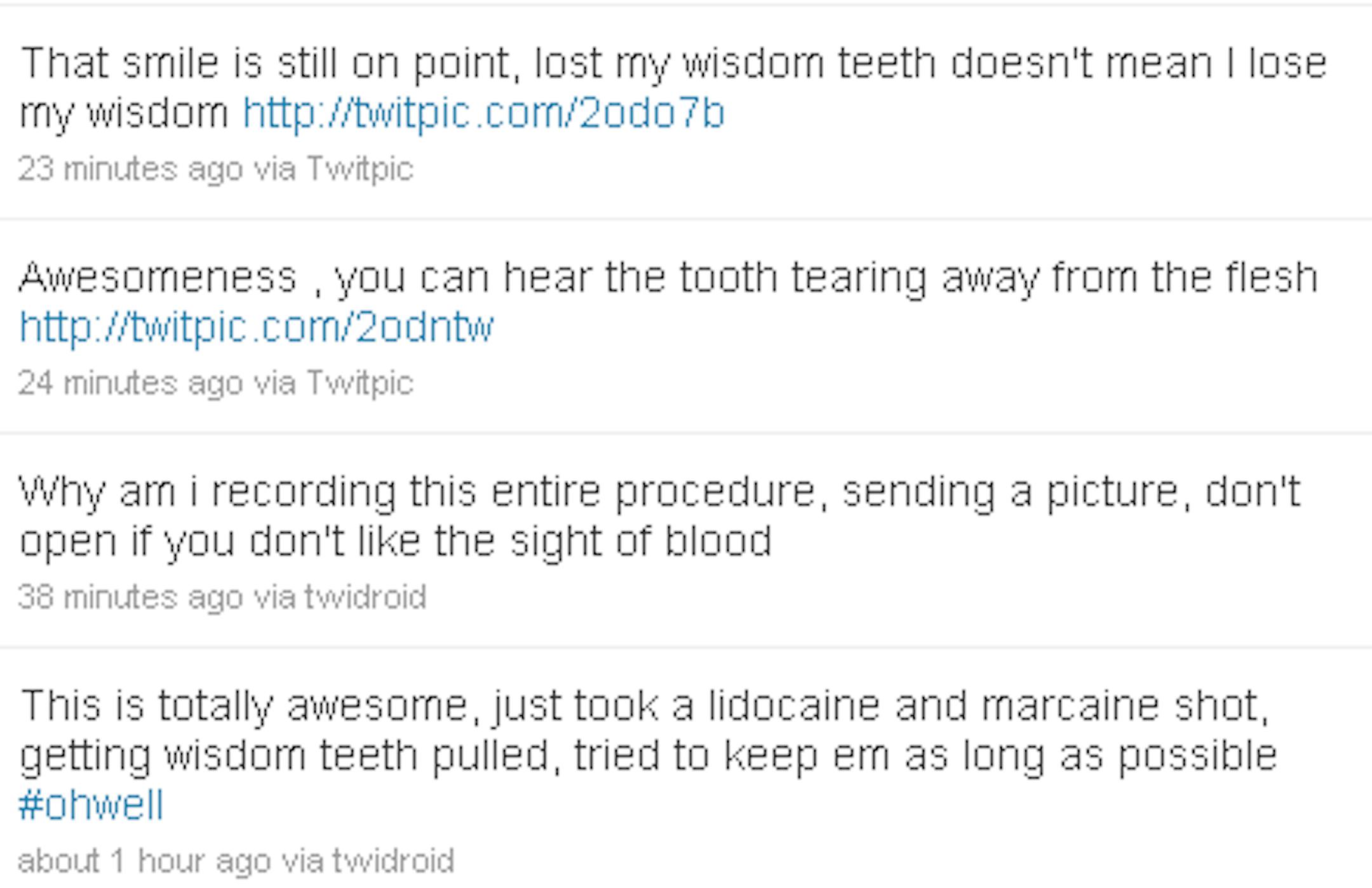Click the word 'Awesomeness' in the second tweet

coord(158,278)
